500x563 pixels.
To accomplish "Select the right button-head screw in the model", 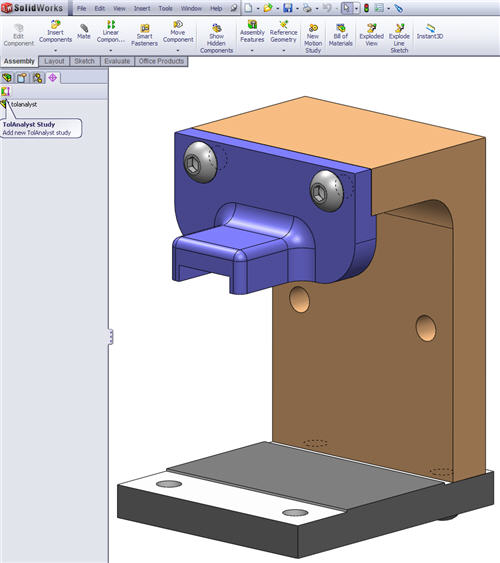I will (x=326, y=191).
